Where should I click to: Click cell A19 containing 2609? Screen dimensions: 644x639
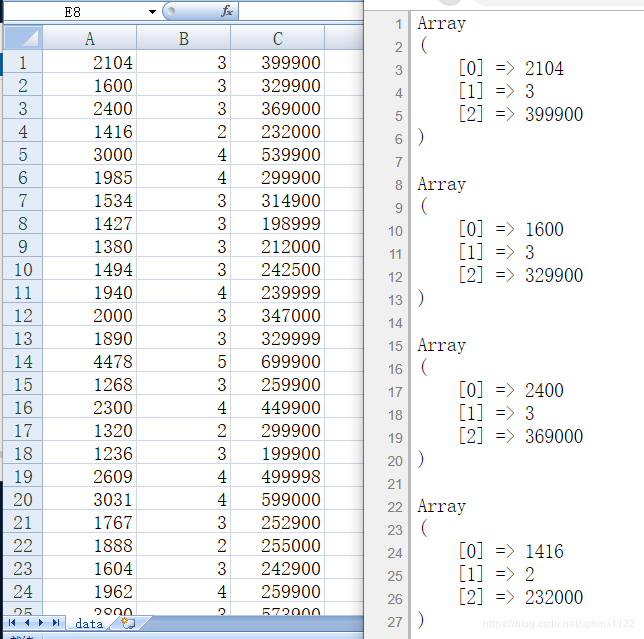click(x=90, y=476)
